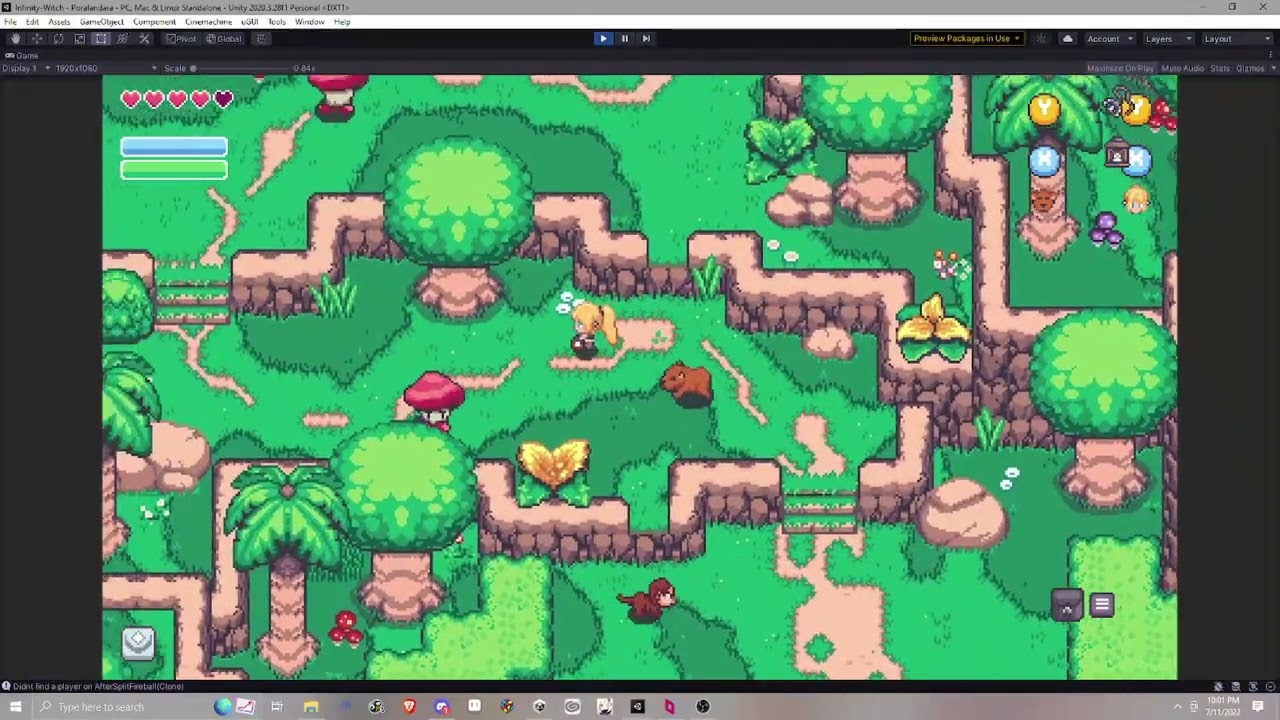This screenshot has height=720, width=1280.
Task: Click the status bar console message icon
Action: click(x=6, y=686)
